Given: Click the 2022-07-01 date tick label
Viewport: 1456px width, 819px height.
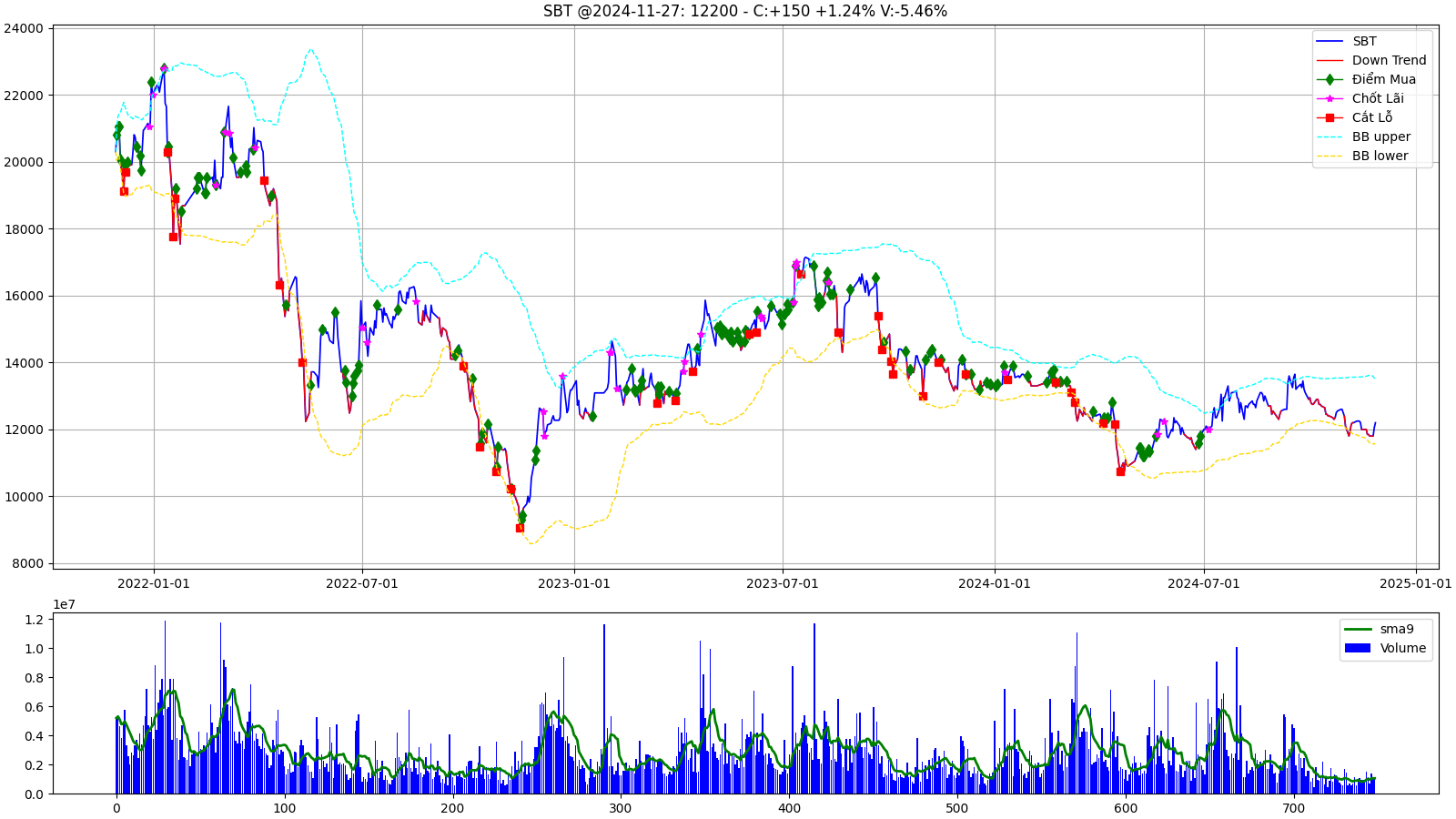Looking at the screenshot, I should coord(362,583).
